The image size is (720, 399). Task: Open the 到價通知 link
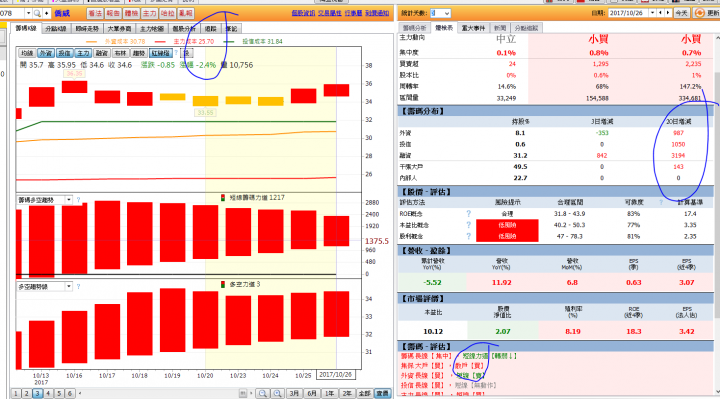377,13
